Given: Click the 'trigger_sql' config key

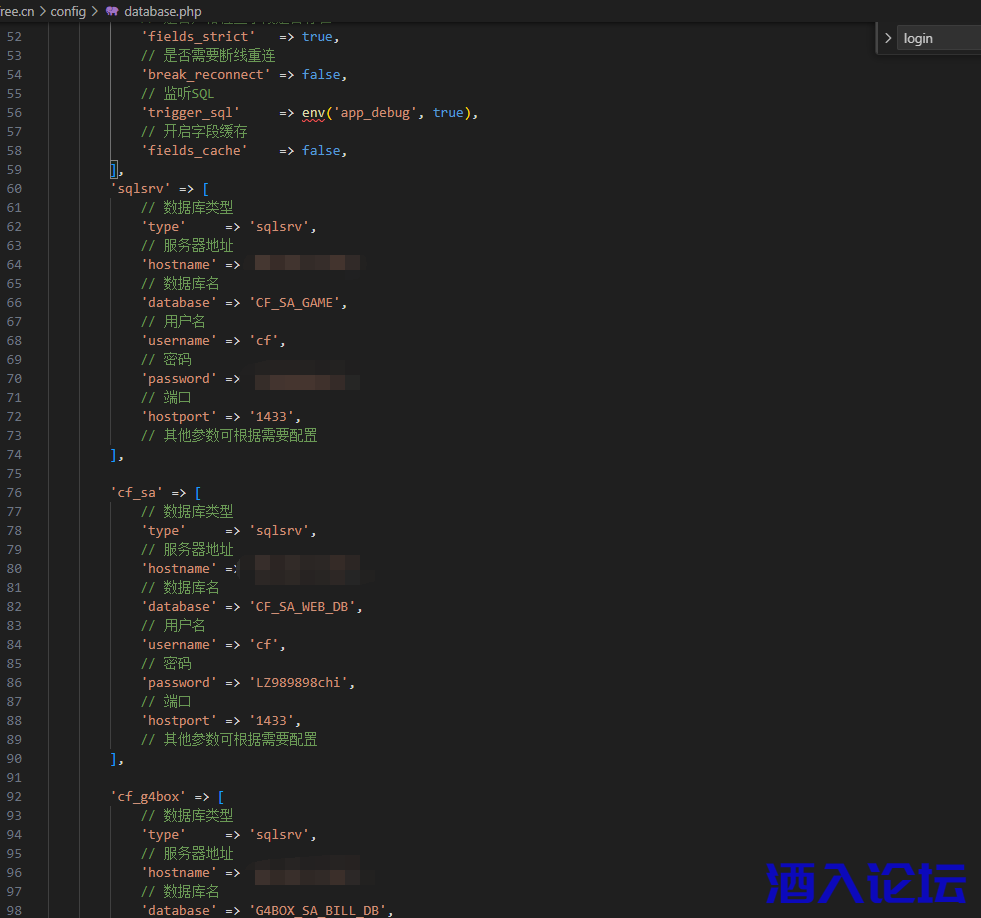Looking at the screenshot, I should tap(190, 112).
